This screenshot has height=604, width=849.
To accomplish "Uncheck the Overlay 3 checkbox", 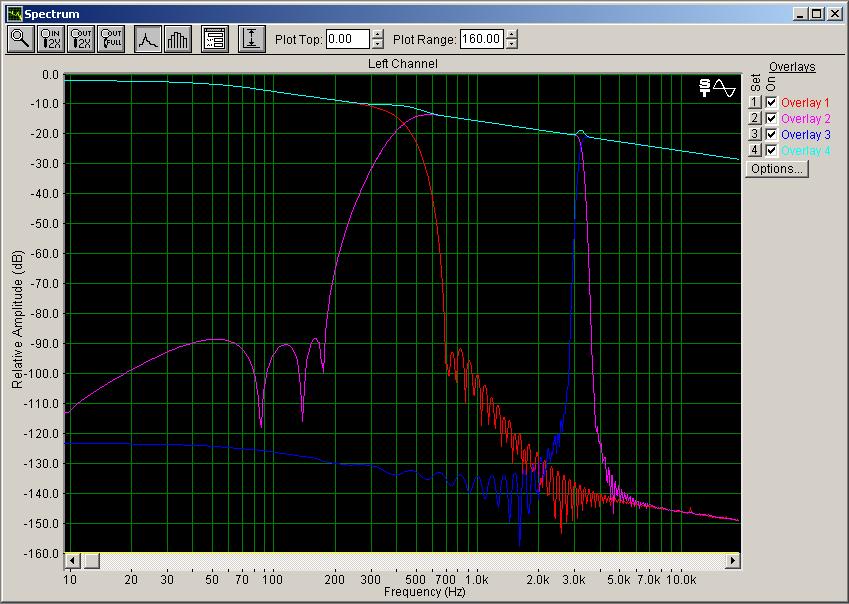I will 772,134.
